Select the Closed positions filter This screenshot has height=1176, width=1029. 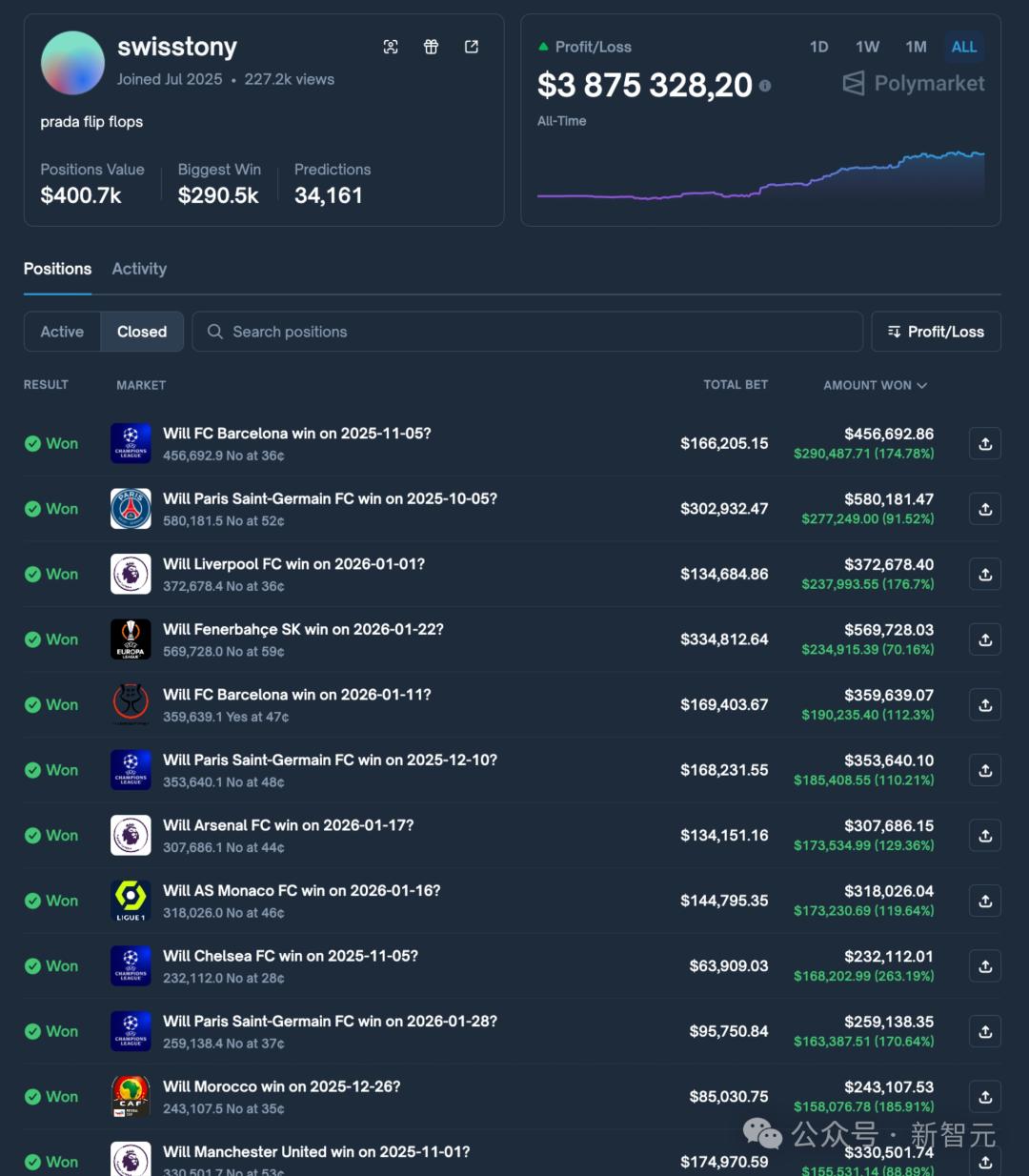tap(142, 332)
